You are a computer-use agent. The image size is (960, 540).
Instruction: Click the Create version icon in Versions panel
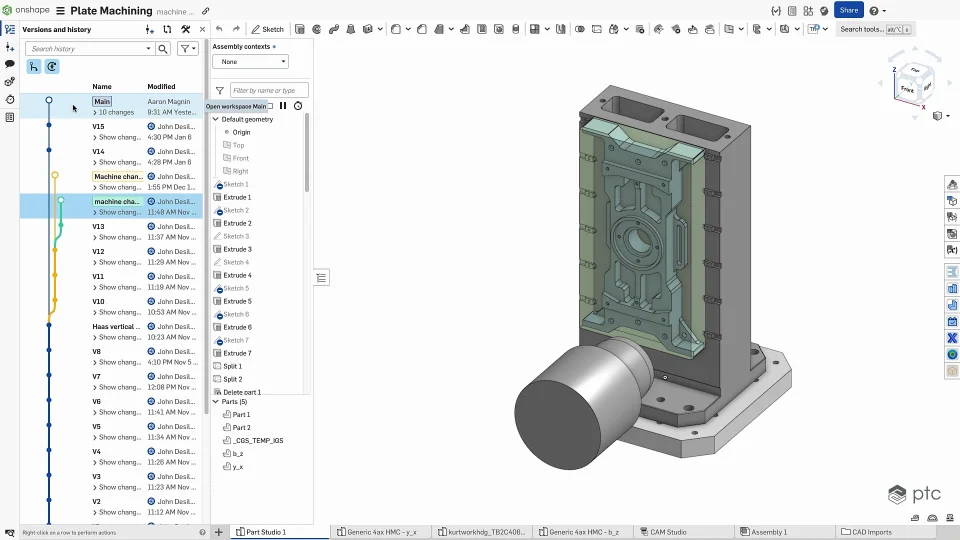[150, 30]
